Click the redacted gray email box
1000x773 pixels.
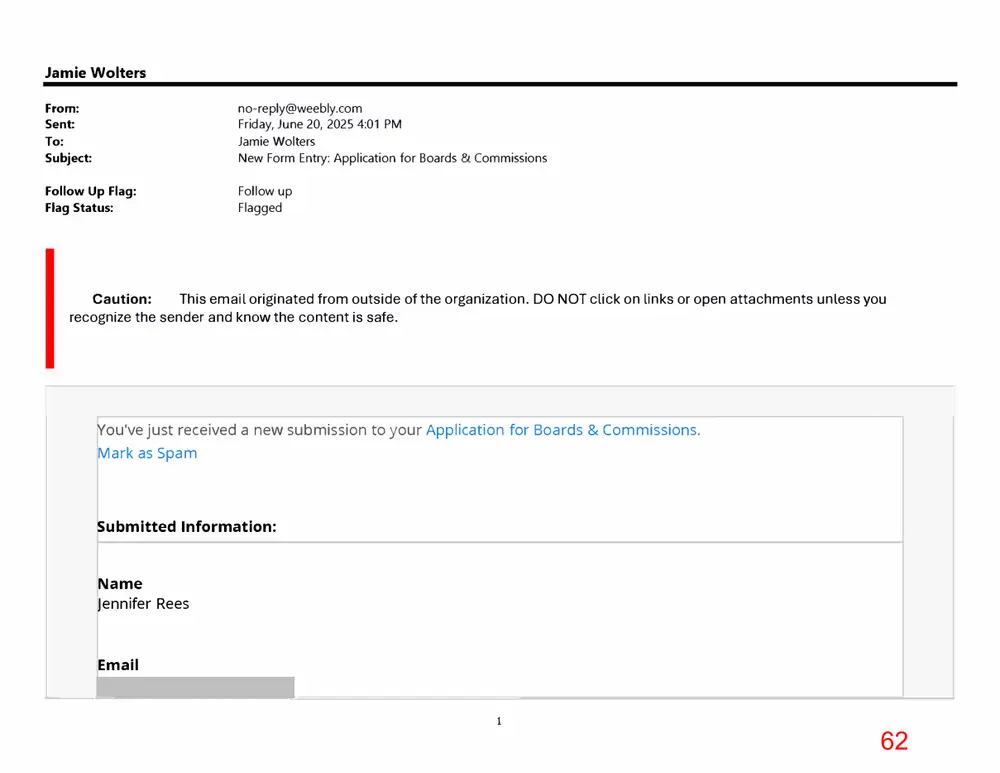click(x=195, y=688)
